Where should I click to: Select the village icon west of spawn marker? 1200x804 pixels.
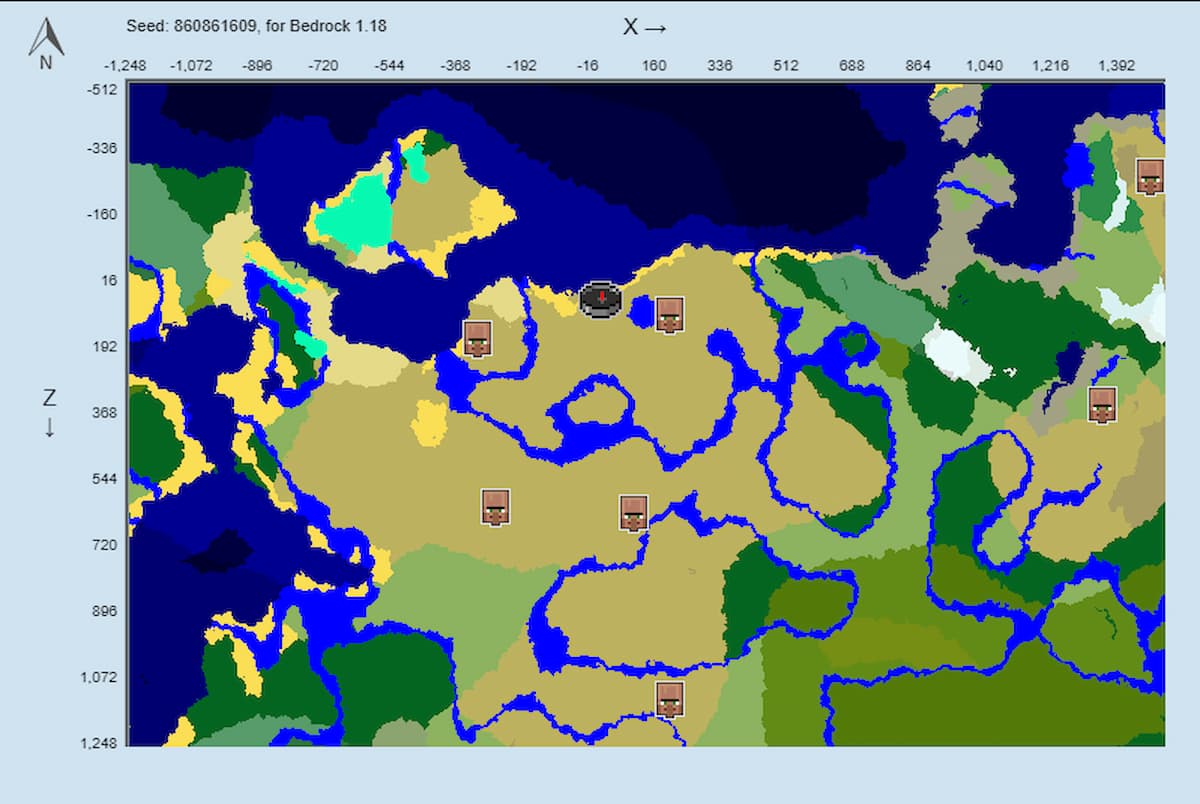pyautogui.click(x=478, y=339)
